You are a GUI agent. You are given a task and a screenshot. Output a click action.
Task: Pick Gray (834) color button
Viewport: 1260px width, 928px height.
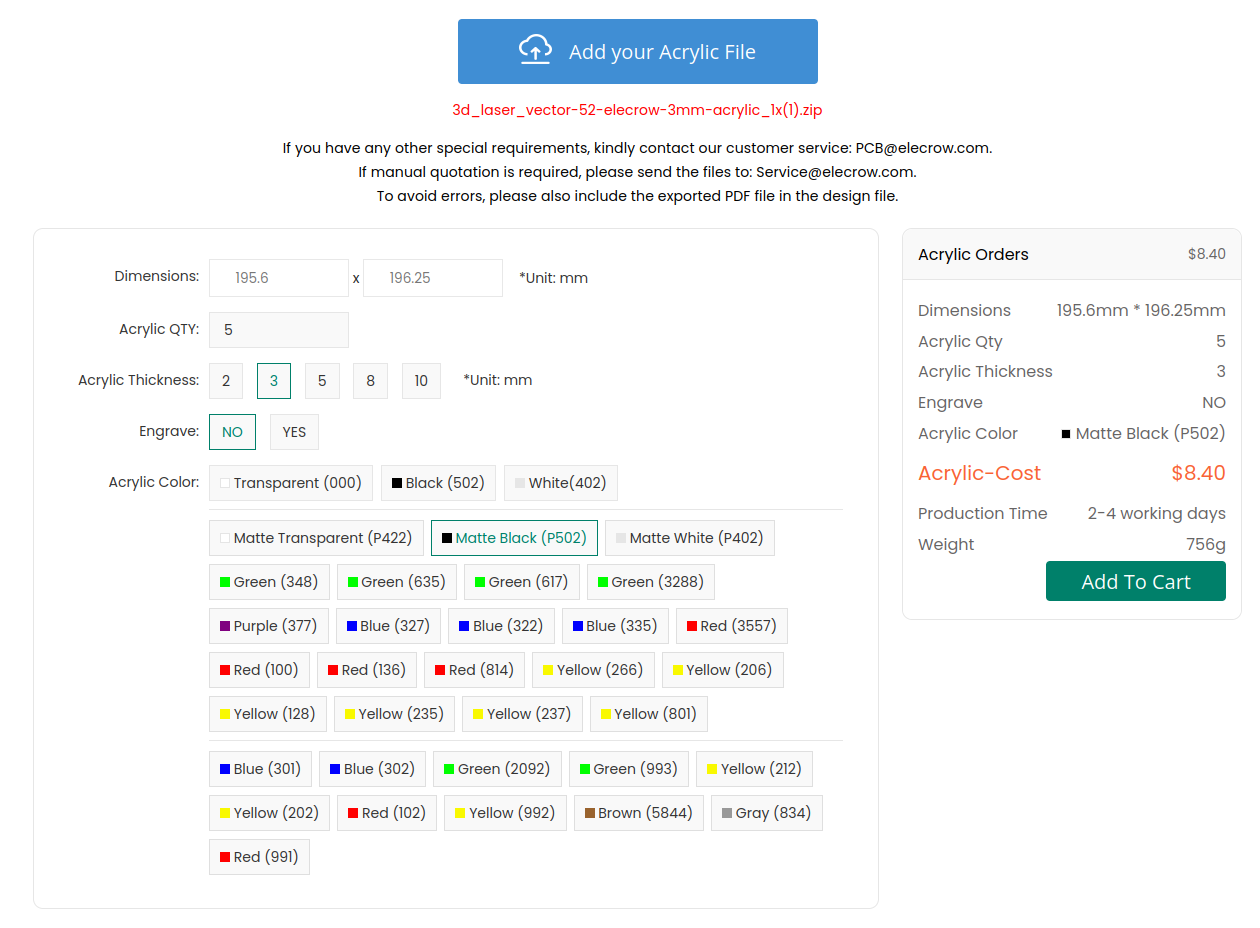(767, 813)
